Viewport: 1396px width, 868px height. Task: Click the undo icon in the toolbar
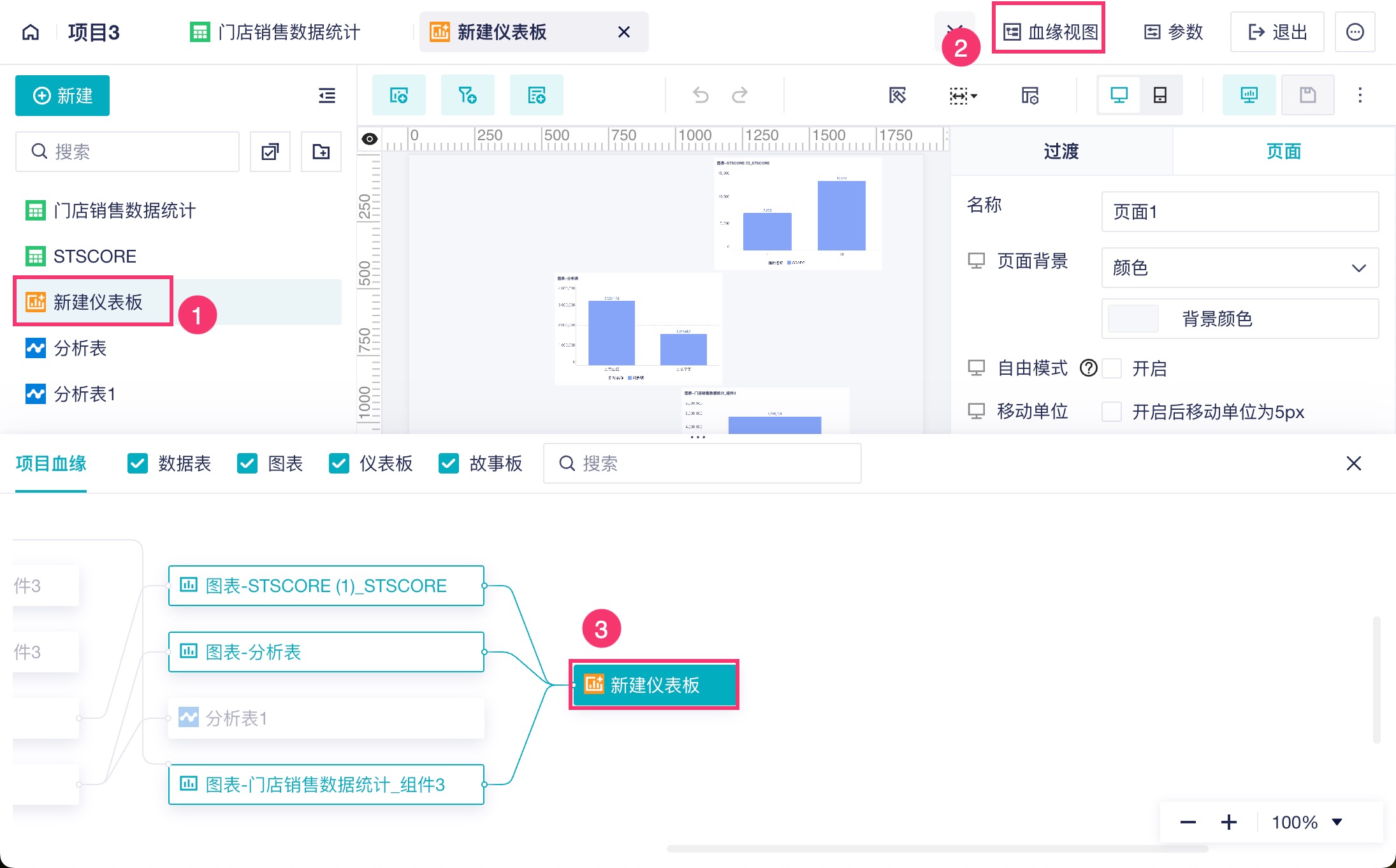701,95
